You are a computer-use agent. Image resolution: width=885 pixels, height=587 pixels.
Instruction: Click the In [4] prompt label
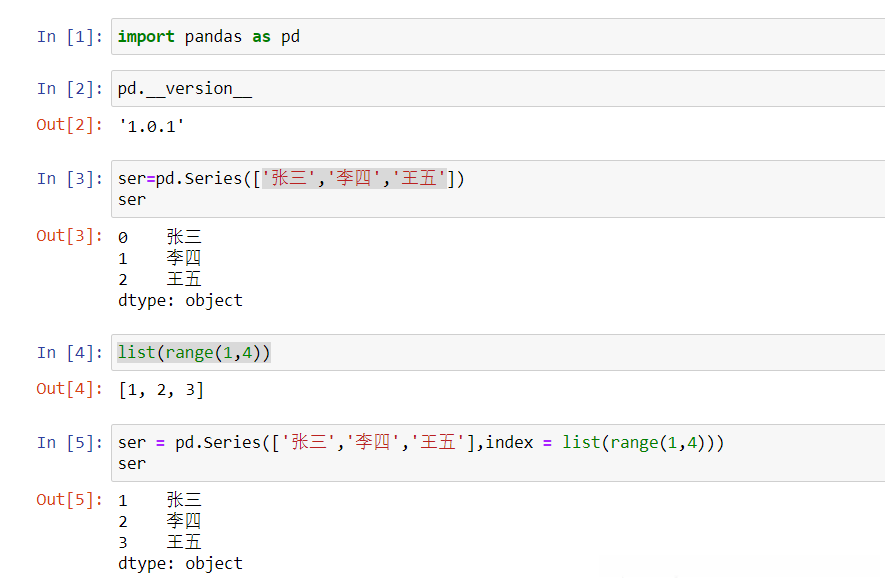click(70, 352)
